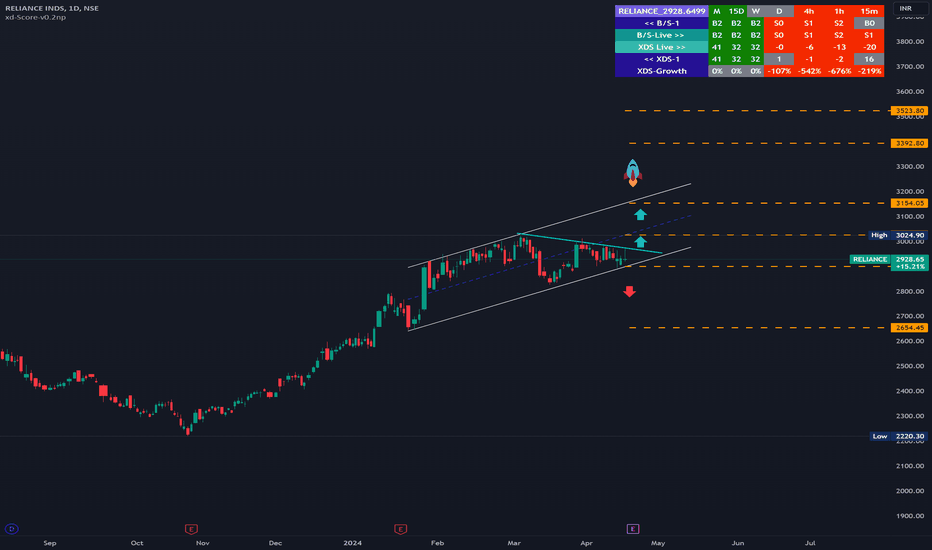Click the May label on the time axis
932x550 pixels.
(657, 543)
